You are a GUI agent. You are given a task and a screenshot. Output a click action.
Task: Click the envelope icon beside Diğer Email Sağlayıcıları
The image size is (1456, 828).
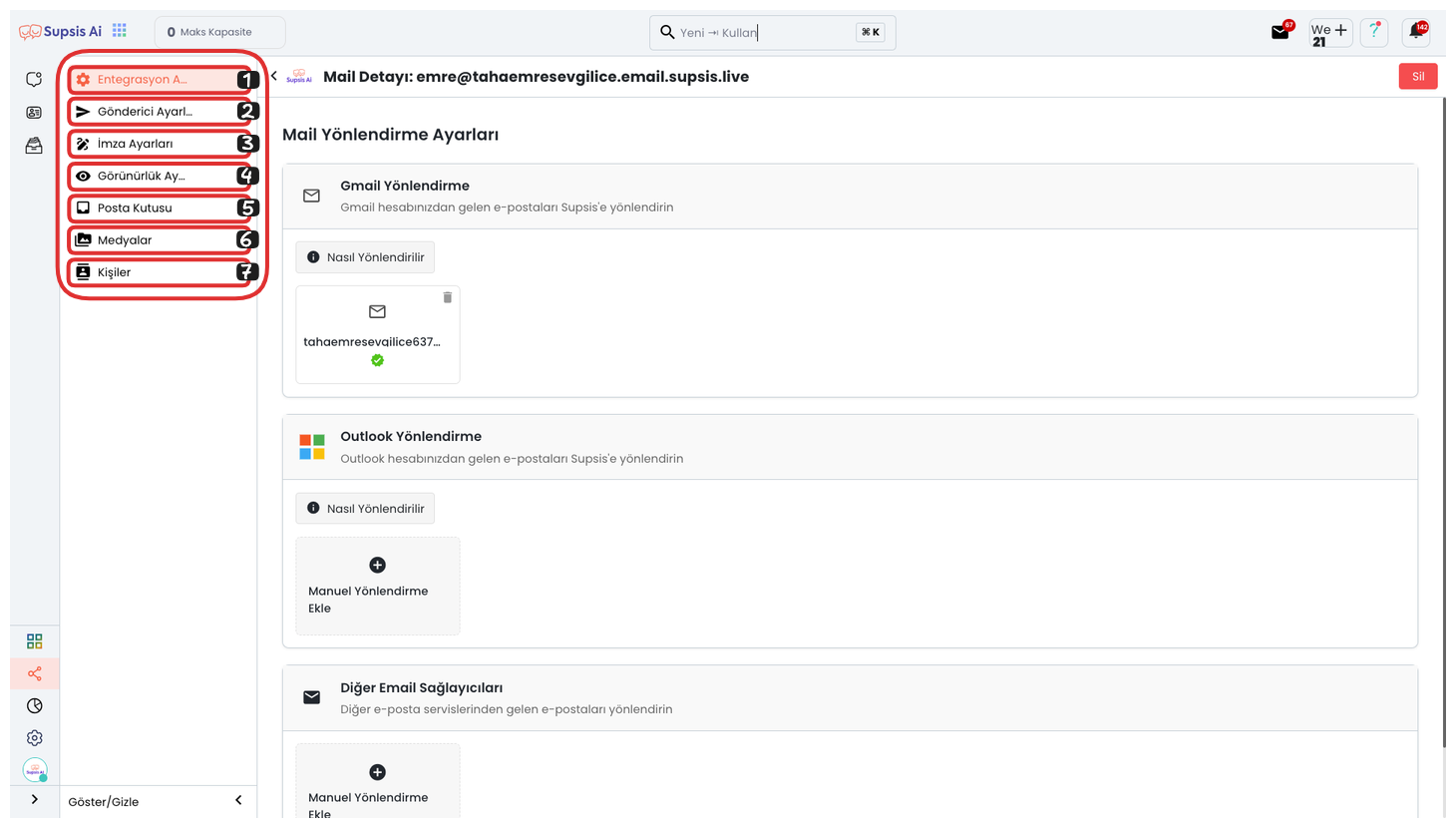click(x=312, y=697)
